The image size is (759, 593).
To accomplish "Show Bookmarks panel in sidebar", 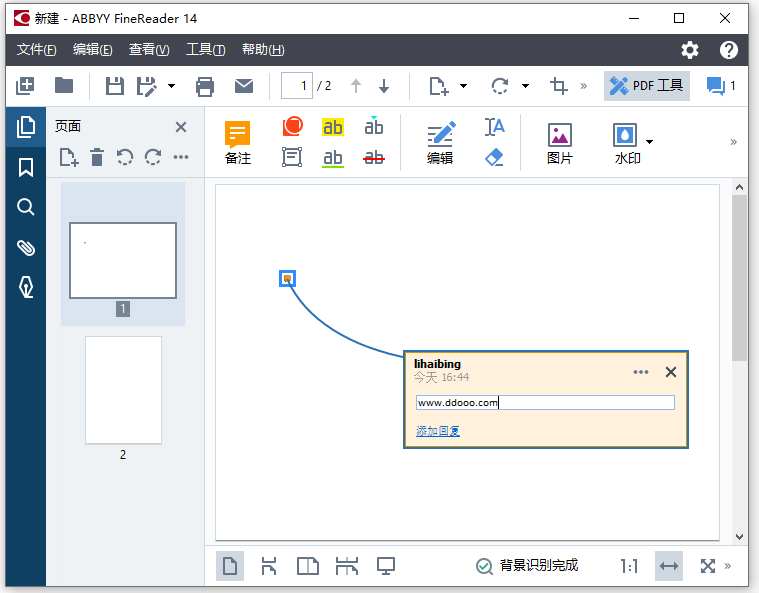I will (x=26, y=167).
